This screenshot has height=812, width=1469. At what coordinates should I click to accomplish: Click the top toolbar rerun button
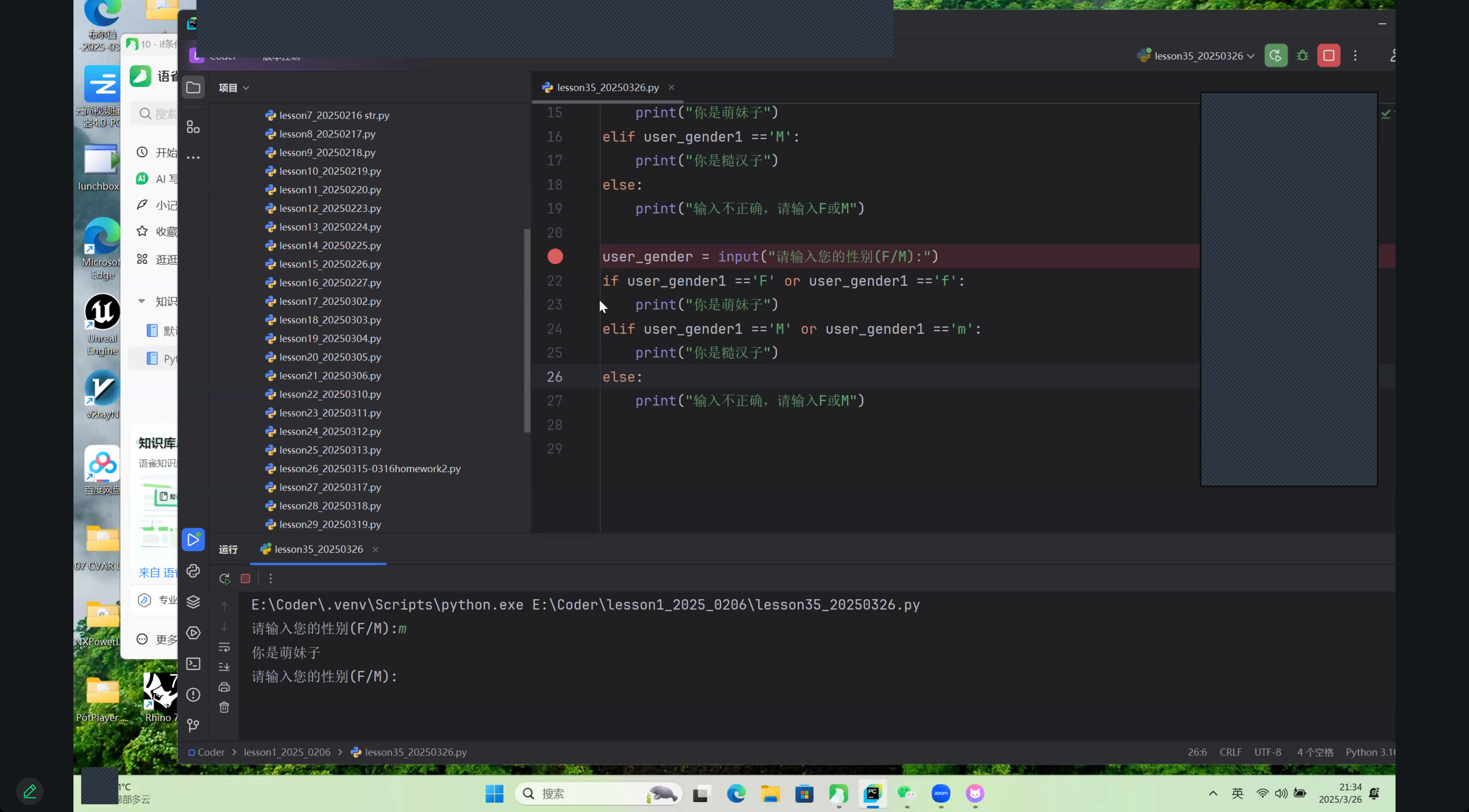coord(1276,56)
